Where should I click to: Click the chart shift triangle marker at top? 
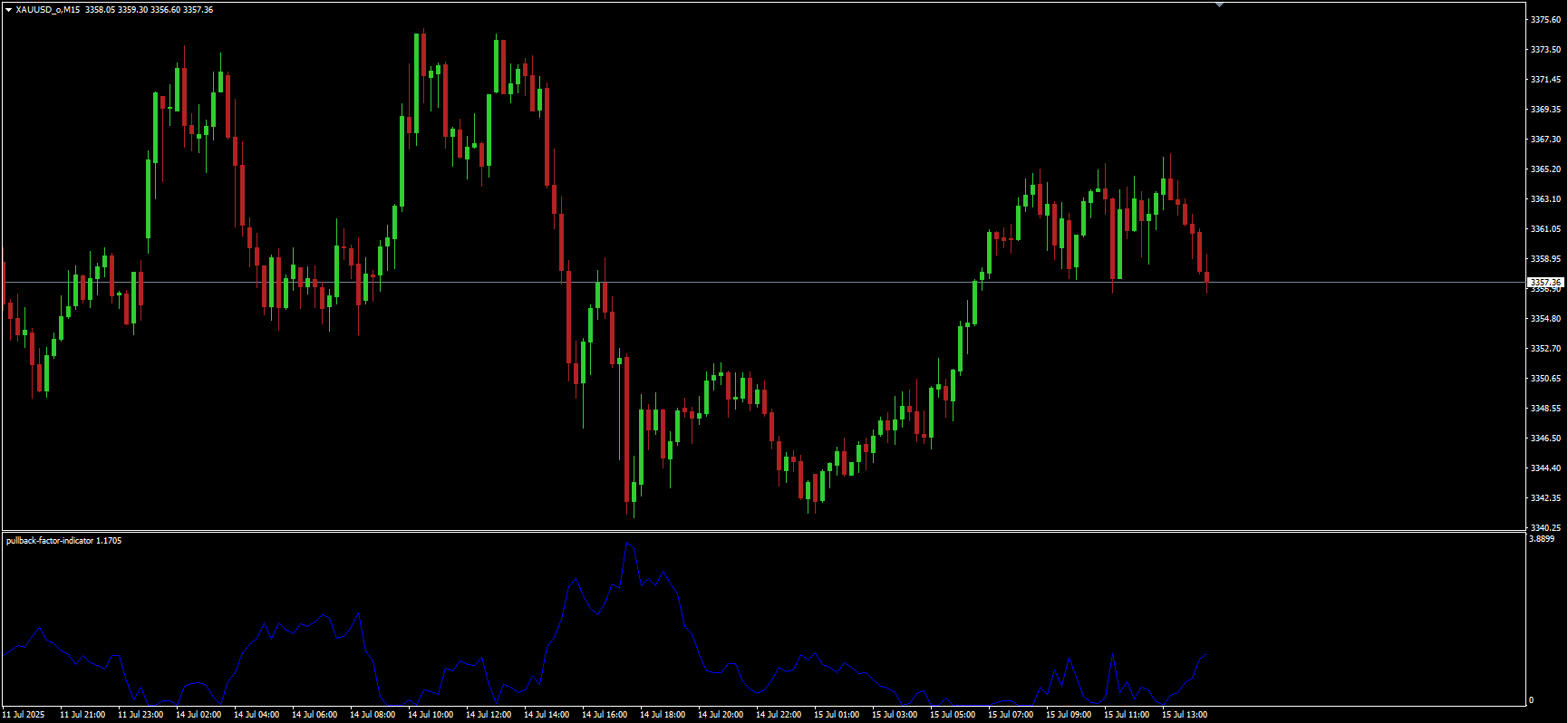tap(1219, 5)
